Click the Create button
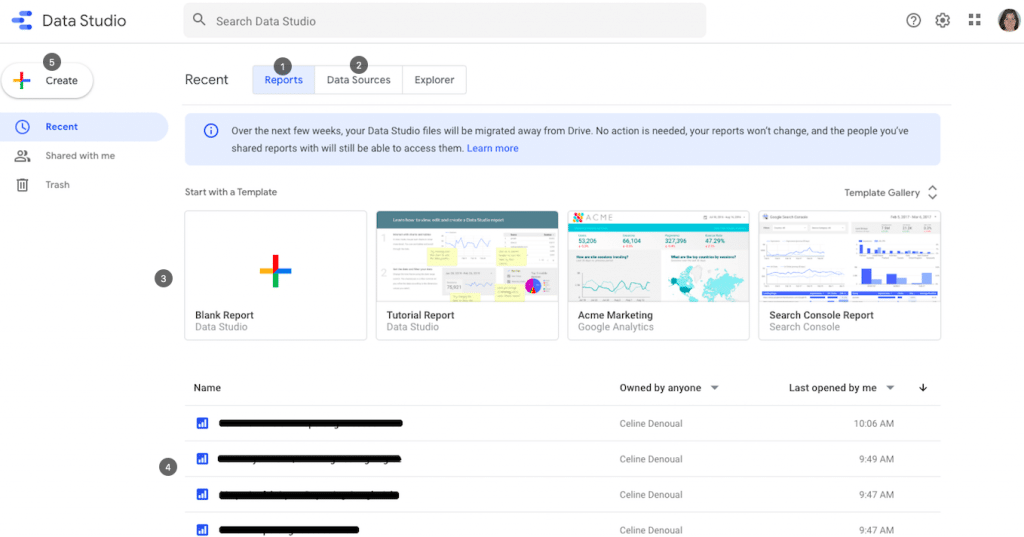 coord(47,80)
